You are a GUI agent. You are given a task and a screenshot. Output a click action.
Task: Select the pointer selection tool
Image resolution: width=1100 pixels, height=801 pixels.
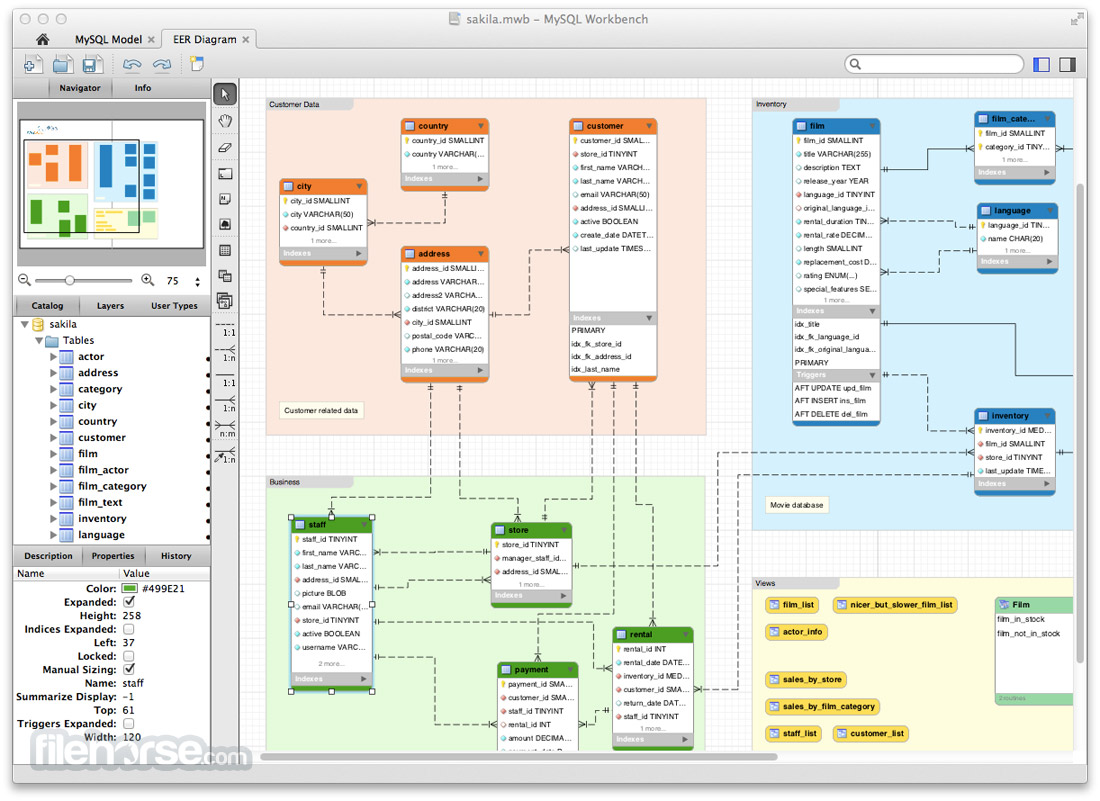(224, 94)
